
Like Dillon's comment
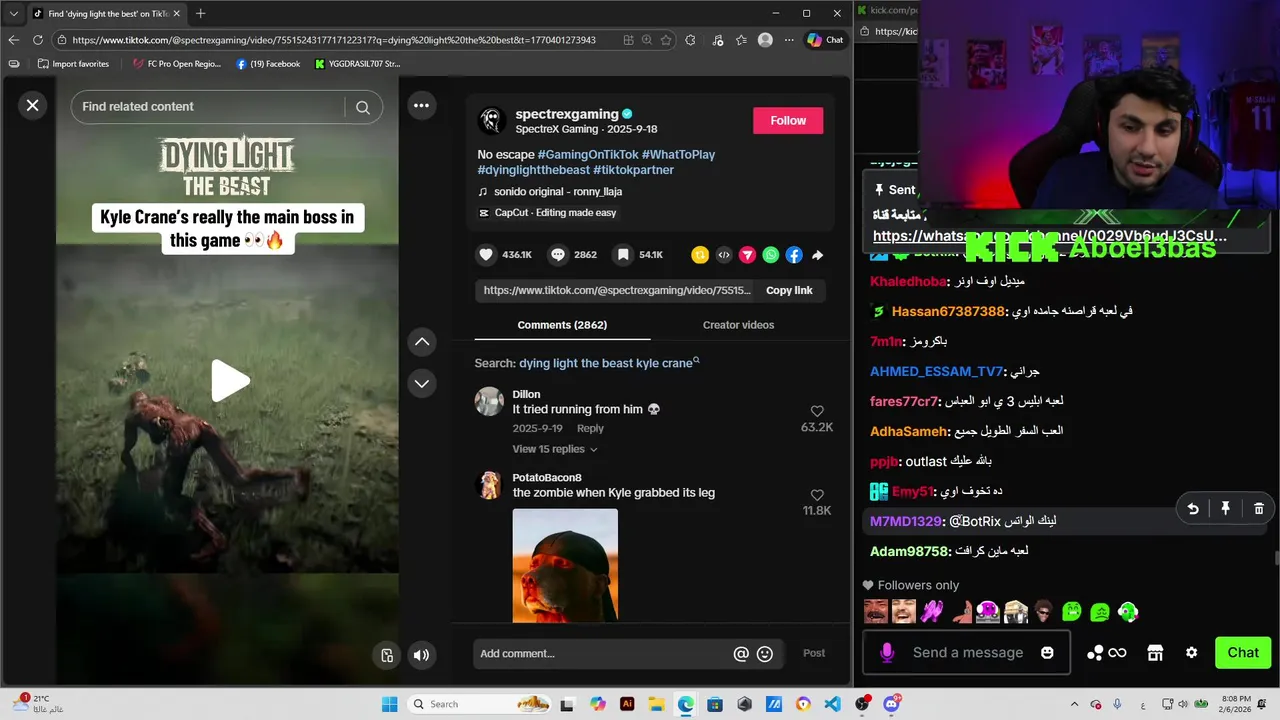pyautogui.click(x=817, y=411)
